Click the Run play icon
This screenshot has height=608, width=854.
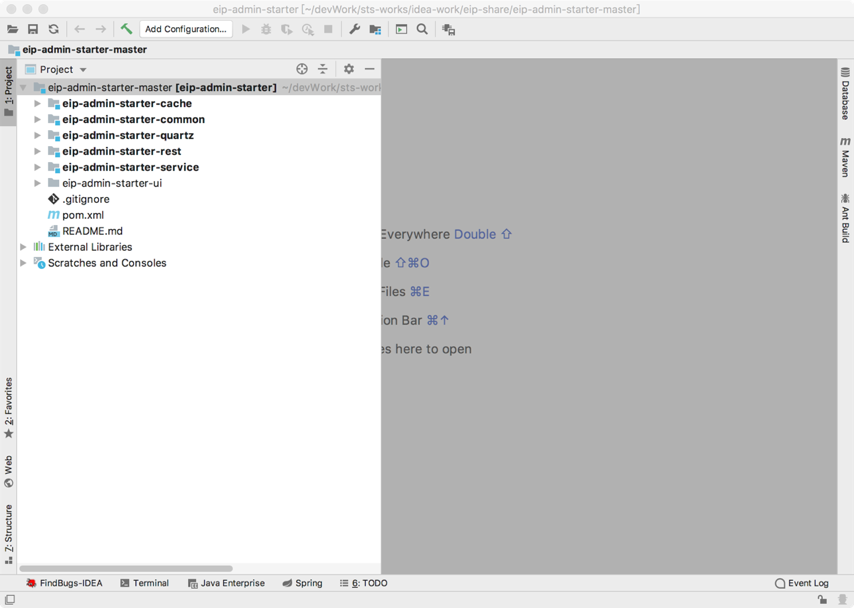(246, 29)
